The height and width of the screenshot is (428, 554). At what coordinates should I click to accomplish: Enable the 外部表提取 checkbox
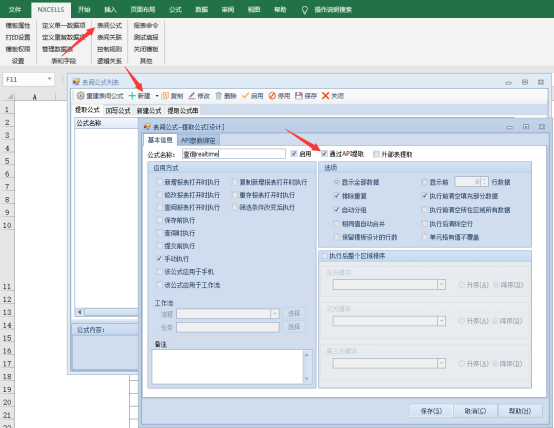[376, 154]
